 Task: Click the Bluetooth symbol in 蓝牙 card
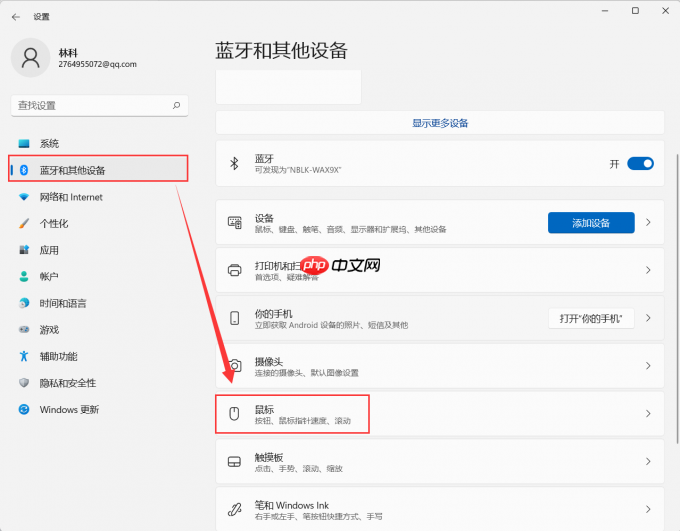(x=234, y=164)
